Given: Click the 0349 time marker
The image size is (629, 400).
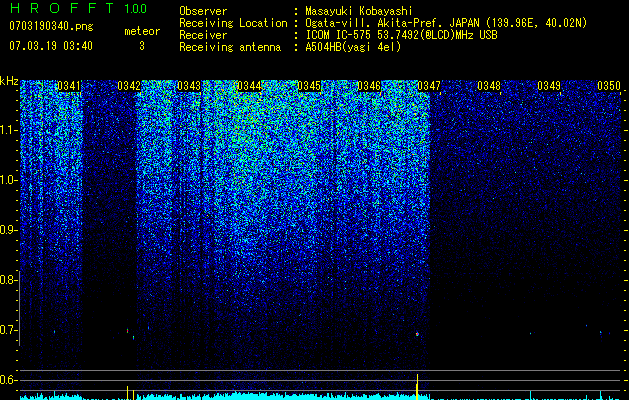Looking at the screenshot, I should point(549,86).
